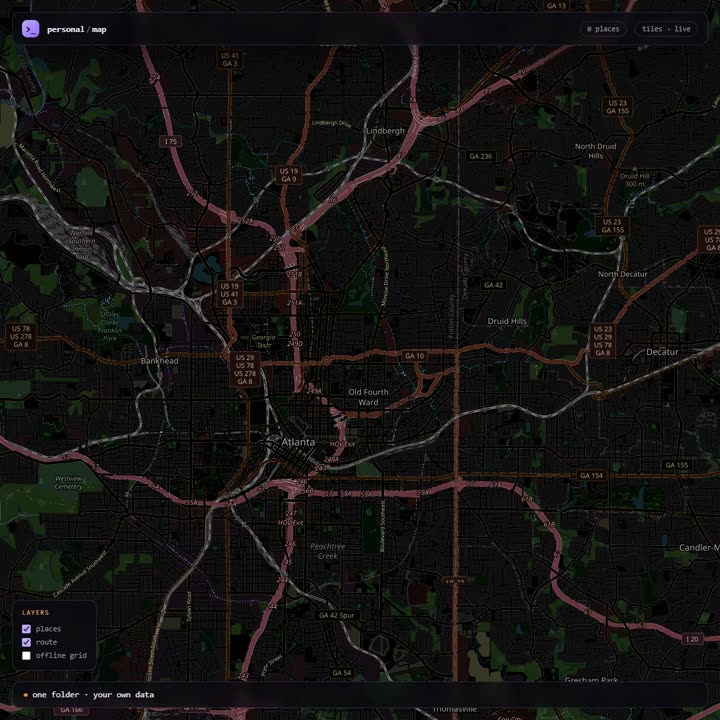
Task: Click the I 20 highway shield
Action: tap(692, 639)
